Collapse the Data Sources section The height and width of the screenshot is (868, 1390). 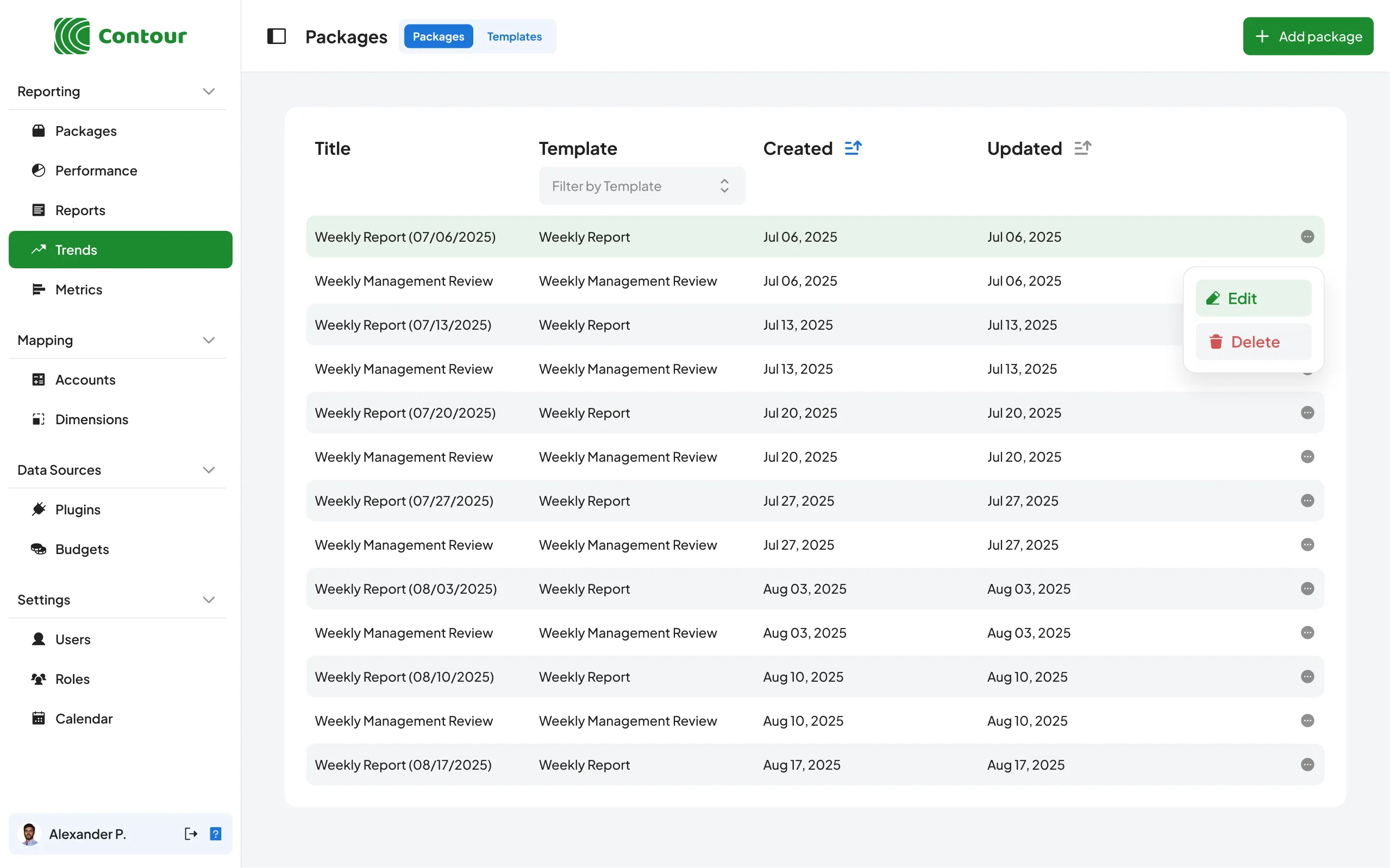[209, 470]
